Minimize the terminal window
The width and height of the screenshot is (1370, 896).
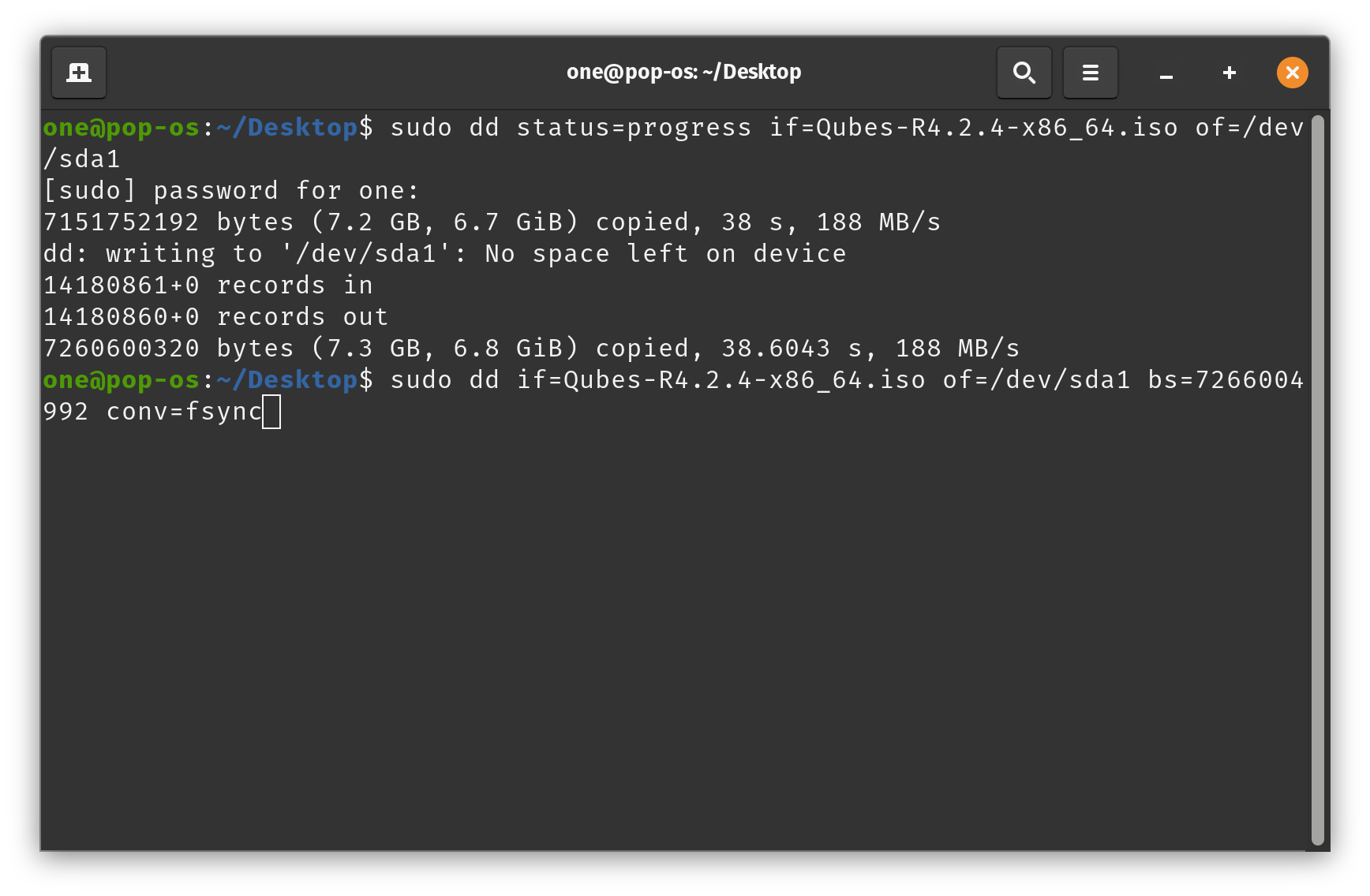1166,73
